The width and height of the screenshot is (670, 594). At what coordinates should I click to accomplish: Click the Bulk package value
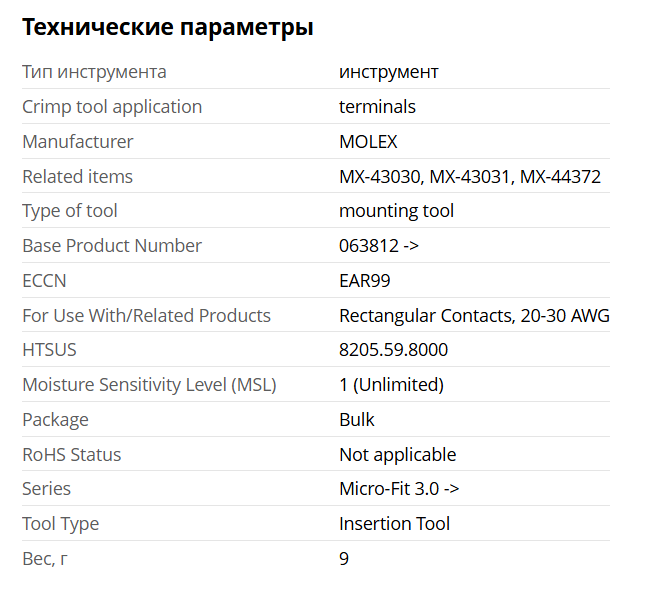(357, 420)
